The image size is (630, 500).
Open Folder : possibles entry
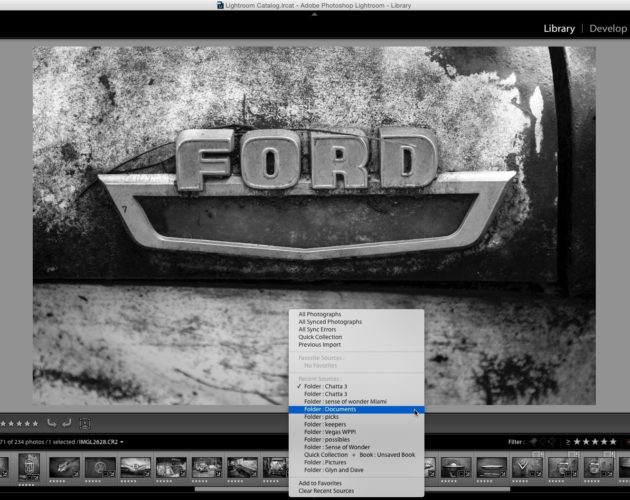pos(356,440)
